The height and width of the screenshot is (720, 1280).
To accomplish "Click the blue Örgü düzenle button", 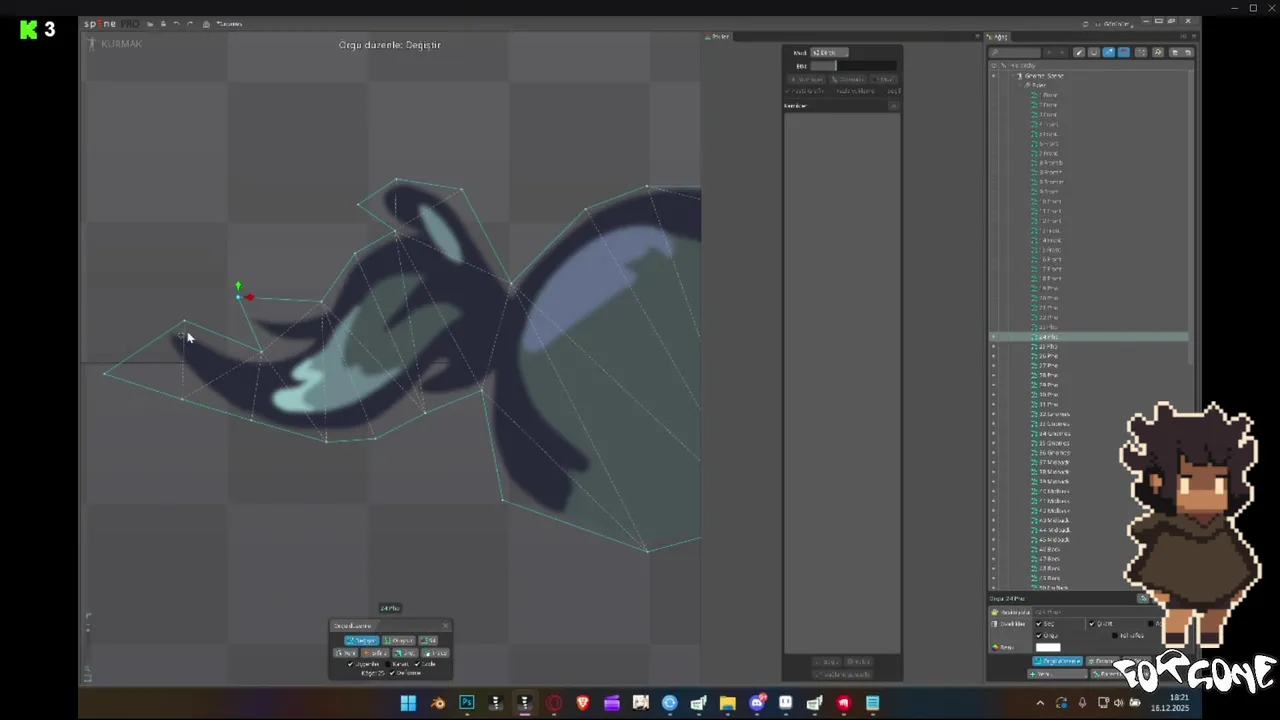I will [x=1057, y=661].
